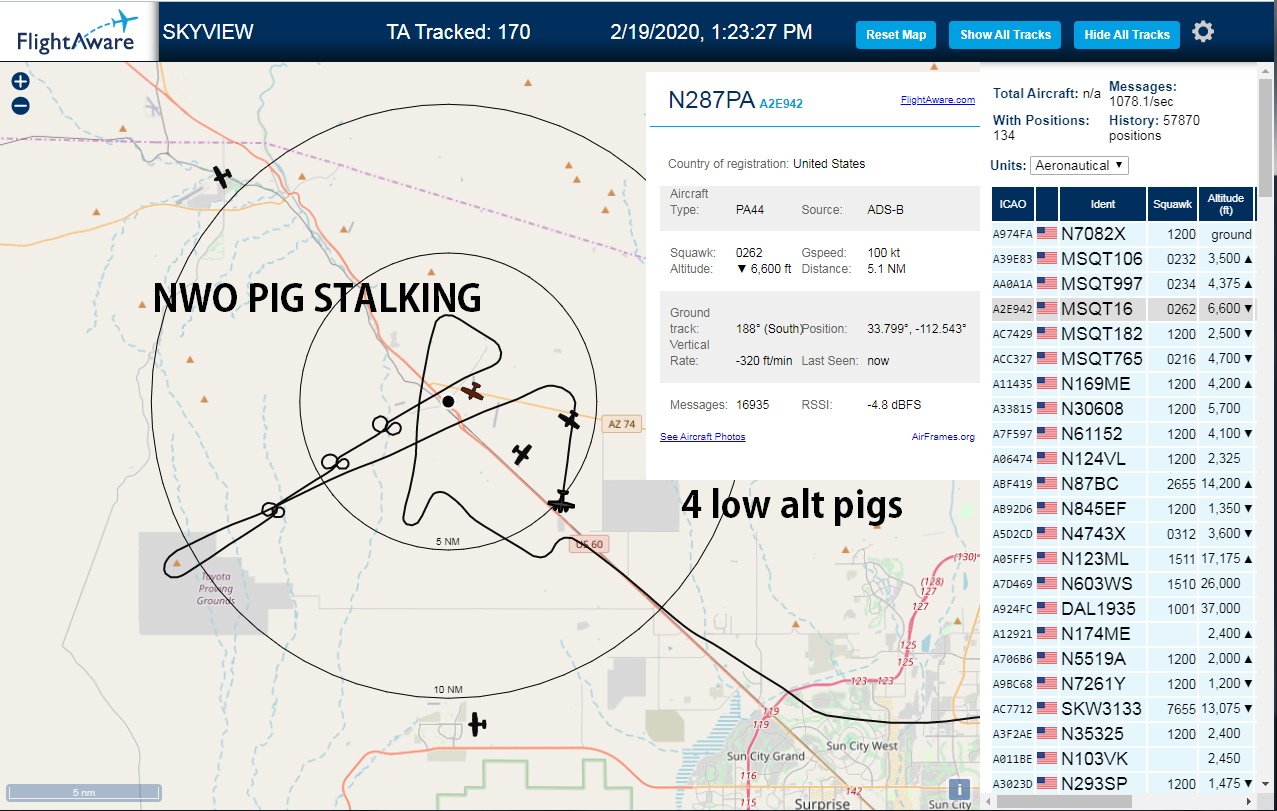
Task: Select the N103VK row
Action: 1122,759
